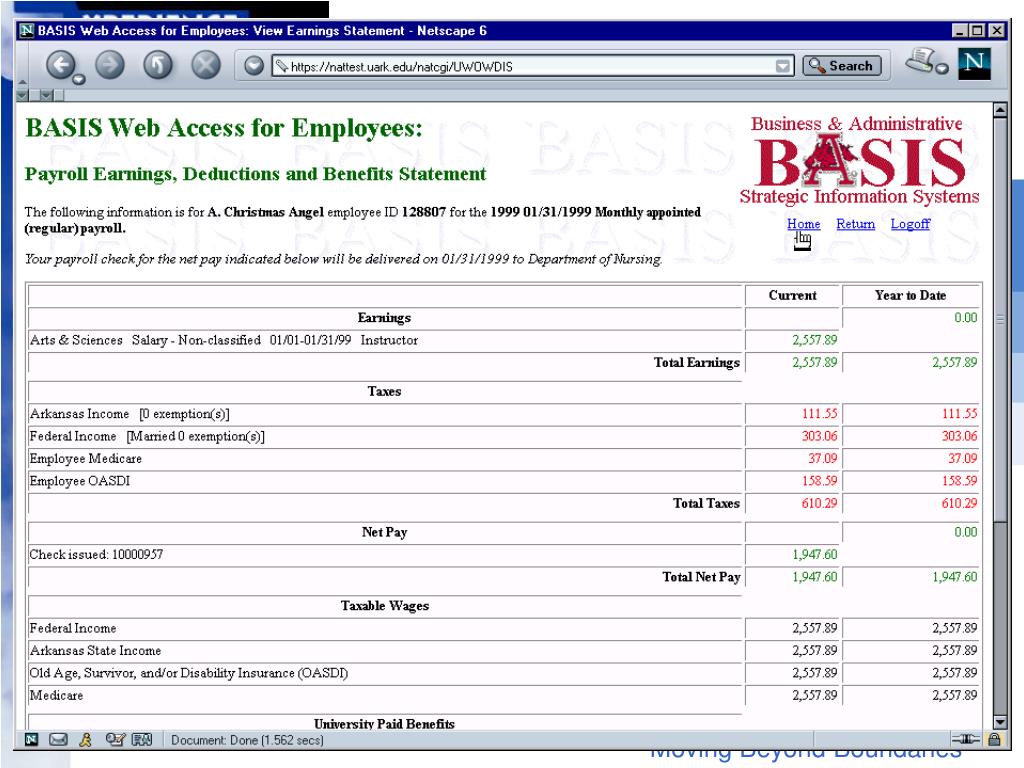Click the vertical scrollbar thumb

click(1000, 319)
